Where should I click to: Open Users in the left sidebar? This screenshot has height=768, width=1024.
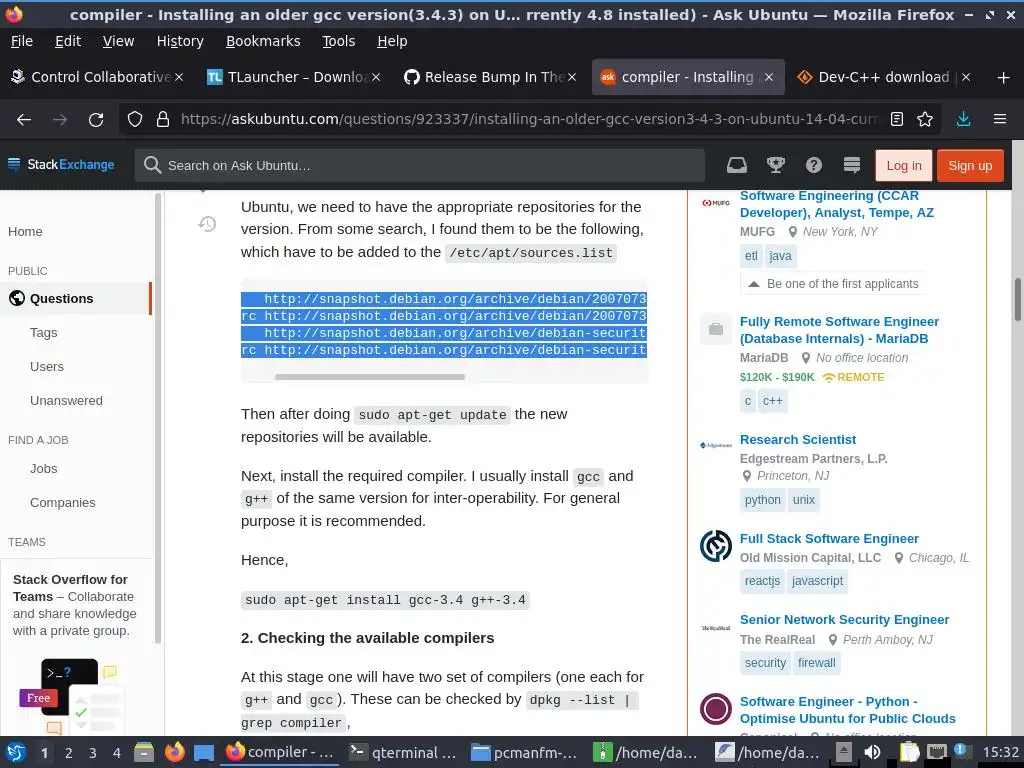(47, 366)
